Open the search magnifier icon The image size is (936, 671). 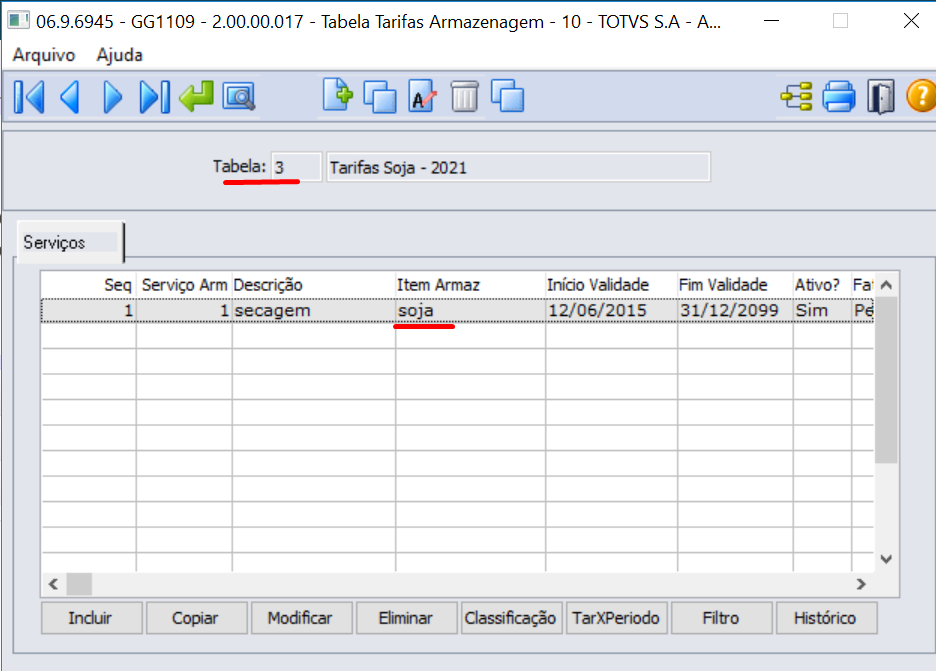(x=239, y=97)
